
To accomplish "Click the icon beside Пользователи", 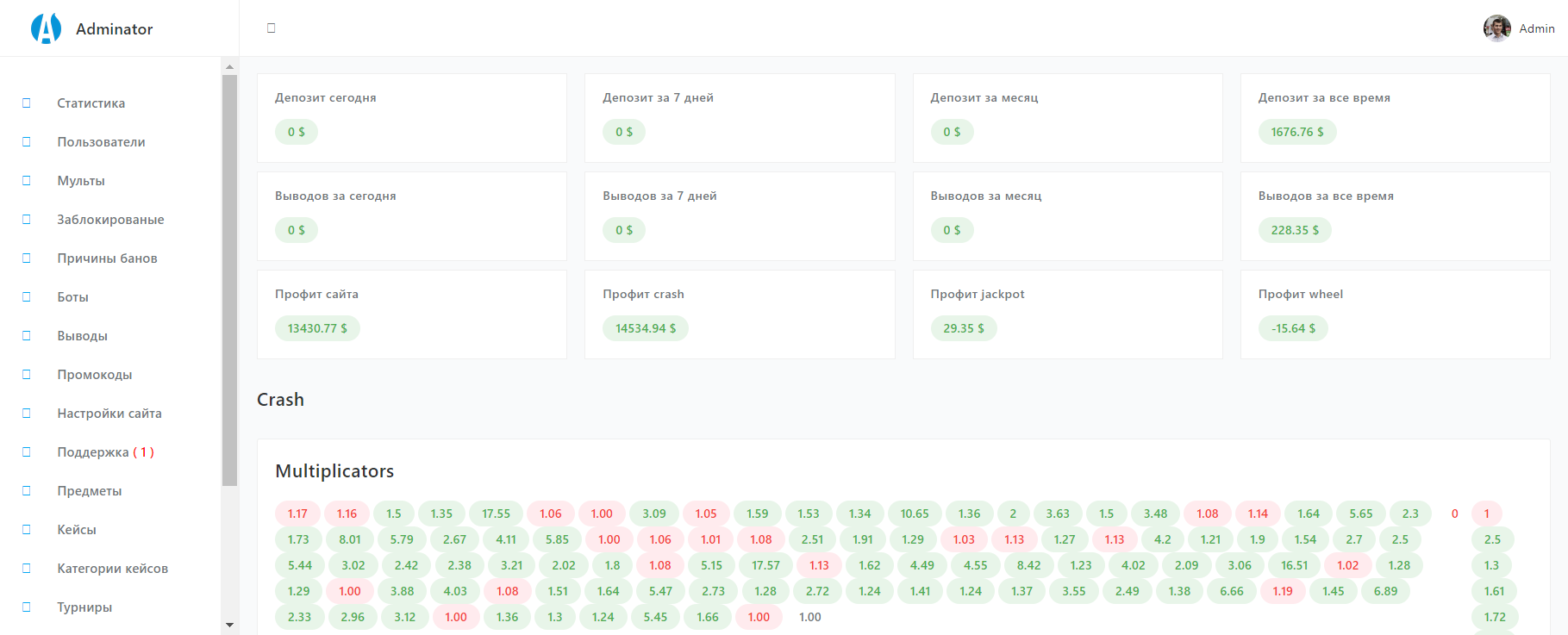I will pyautogui.click(x=26, y=142).
